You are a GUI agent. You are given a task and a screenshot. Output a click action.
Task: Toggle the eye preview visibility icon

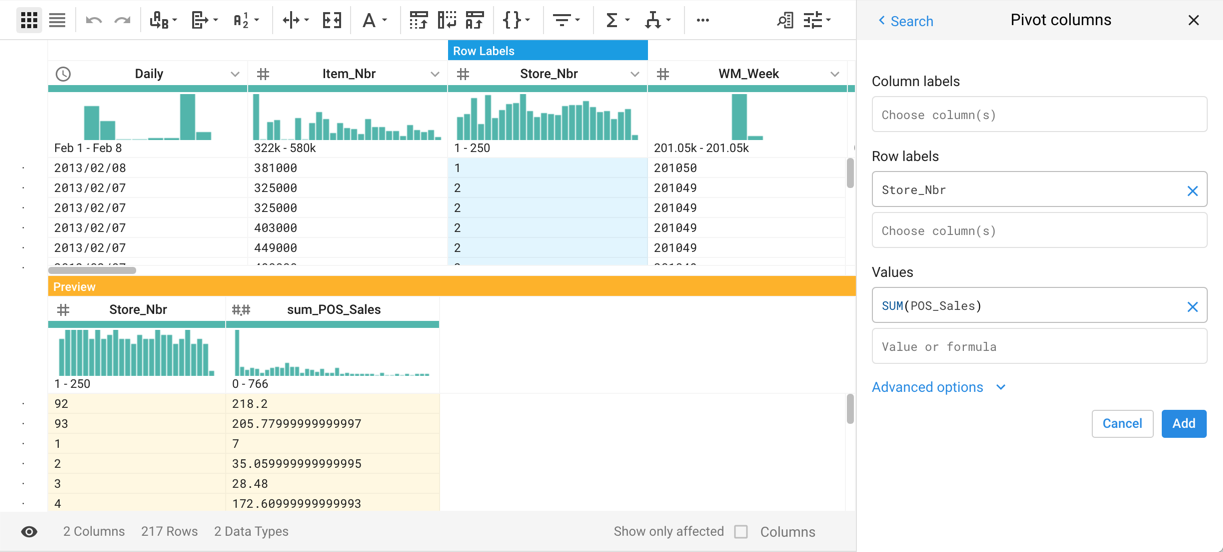pyautogui.click(x=29, y=532)
